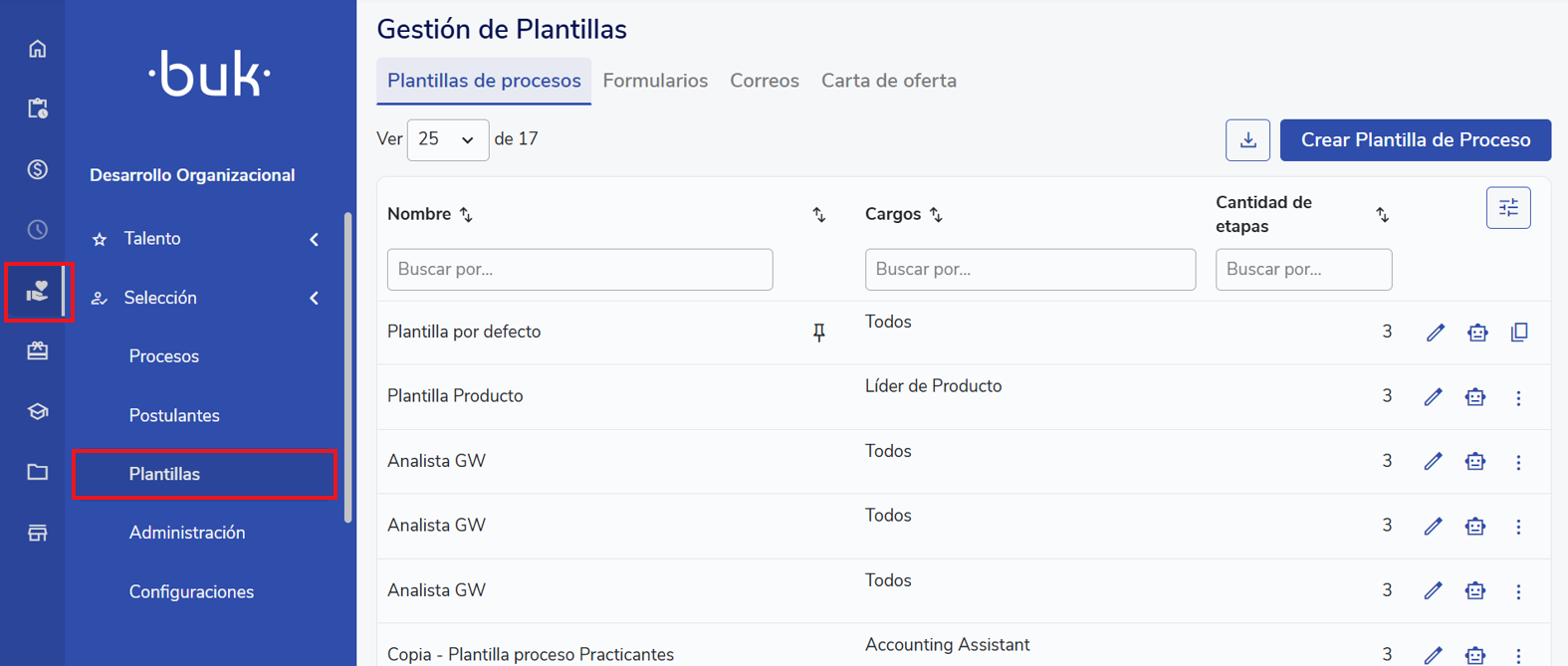The width and height of the screenshot is (1568, 666).
Task: Open the column filter settings icon
Action: [1507, 208]
